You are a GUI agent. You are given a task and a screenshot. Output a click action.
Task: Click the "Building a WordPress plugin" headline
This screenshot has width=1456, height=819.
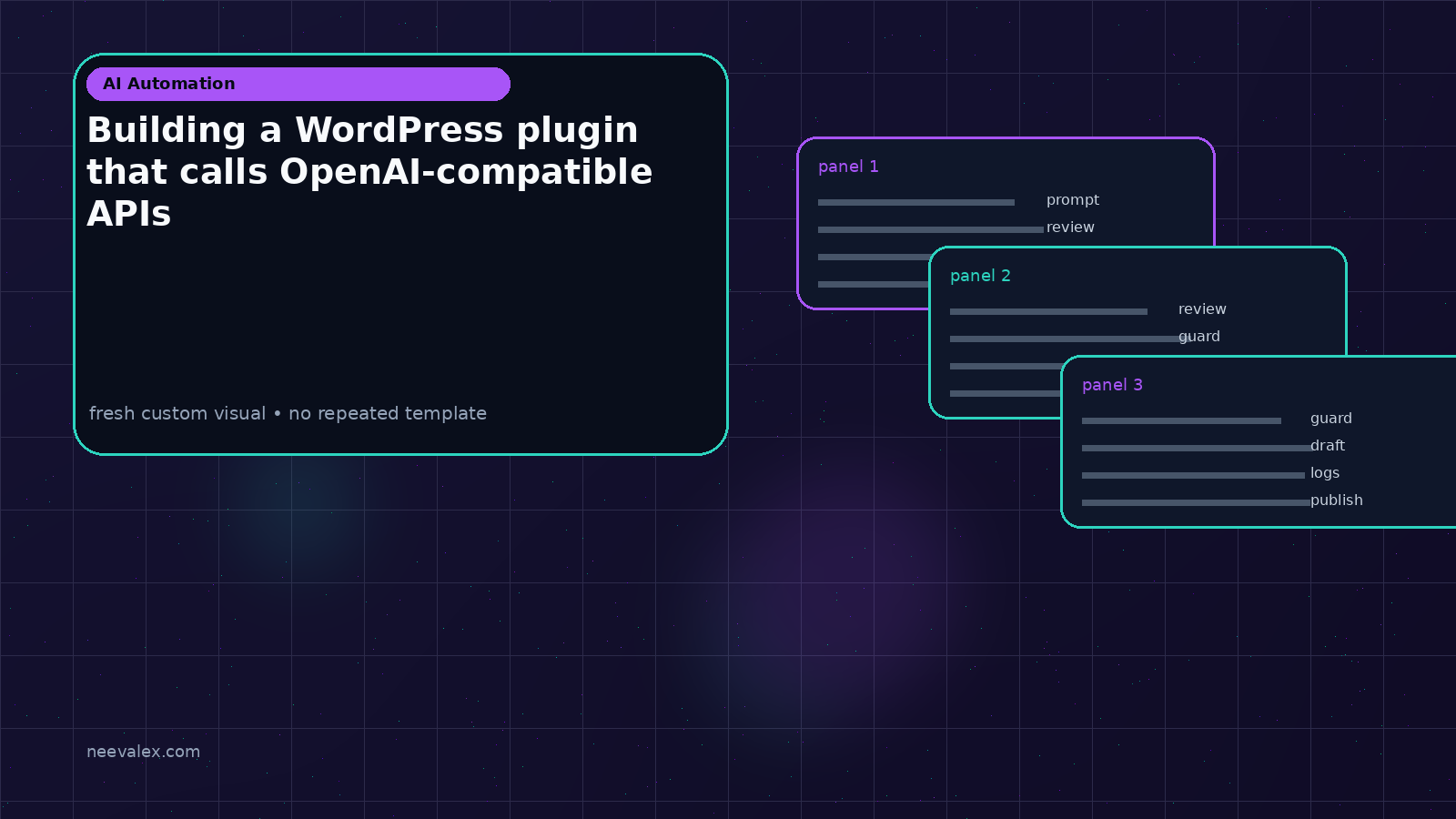369,172
